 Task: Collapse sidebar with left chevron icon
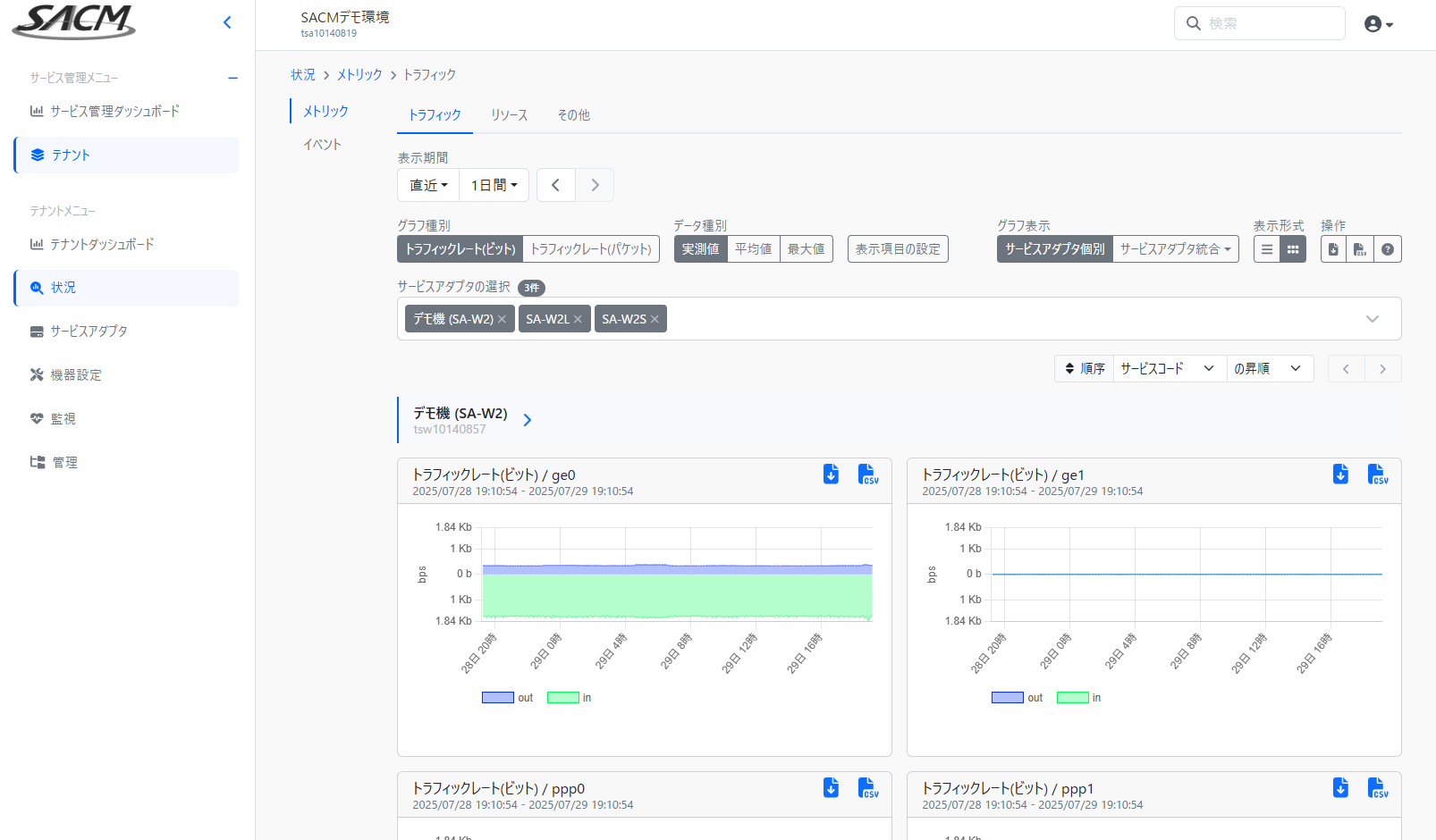pyautogui.click(x=227, y=22)
